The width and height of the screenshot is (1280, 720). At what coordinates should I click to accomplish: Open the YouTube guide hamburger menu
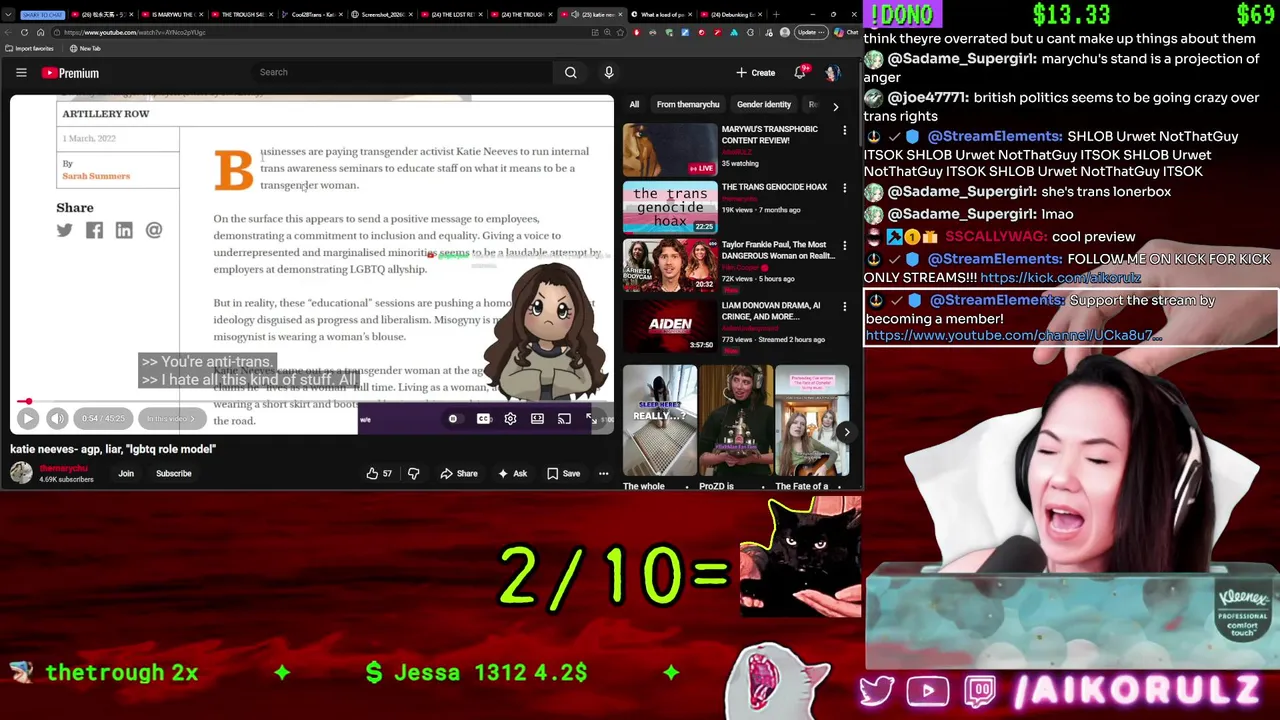pos(21,72)
